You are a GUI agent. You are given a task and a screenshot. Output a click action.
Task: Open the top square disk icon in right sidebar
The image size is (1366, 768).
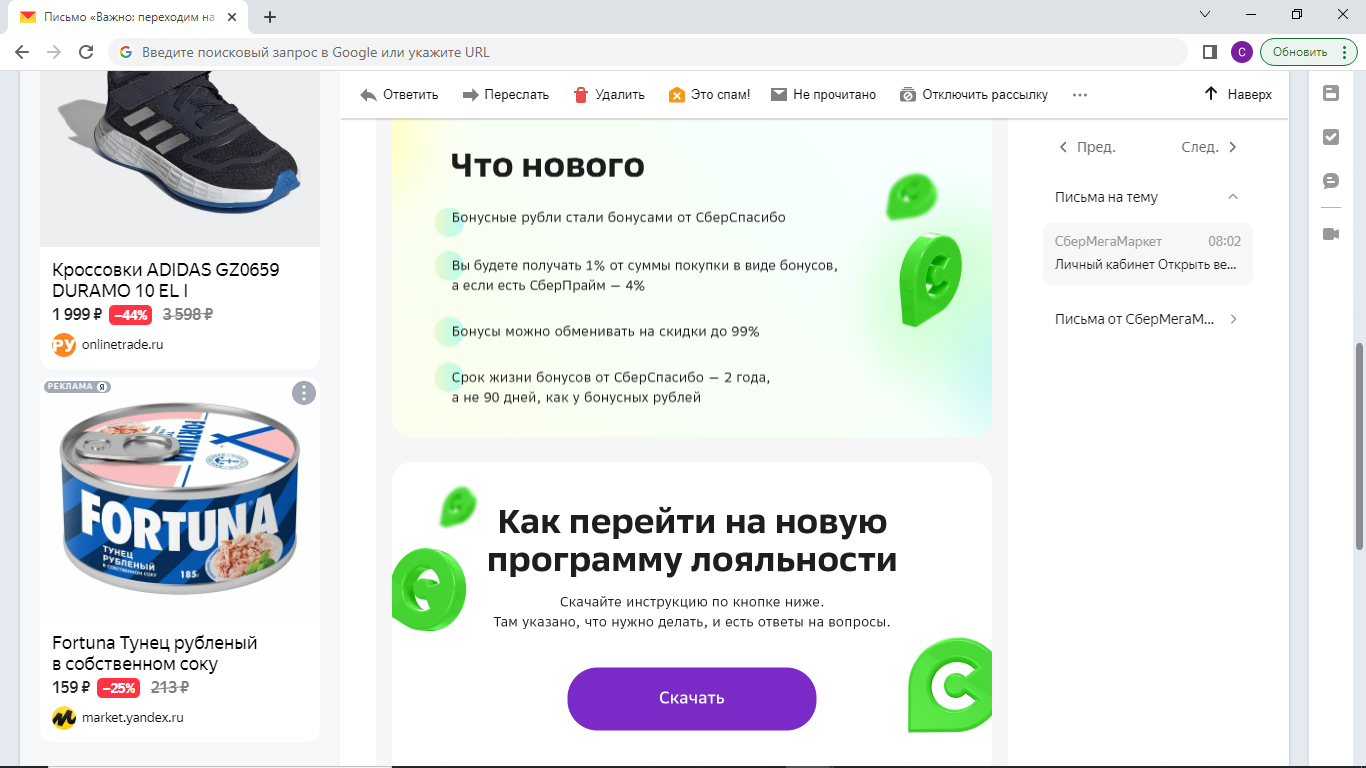[1331, 93]
